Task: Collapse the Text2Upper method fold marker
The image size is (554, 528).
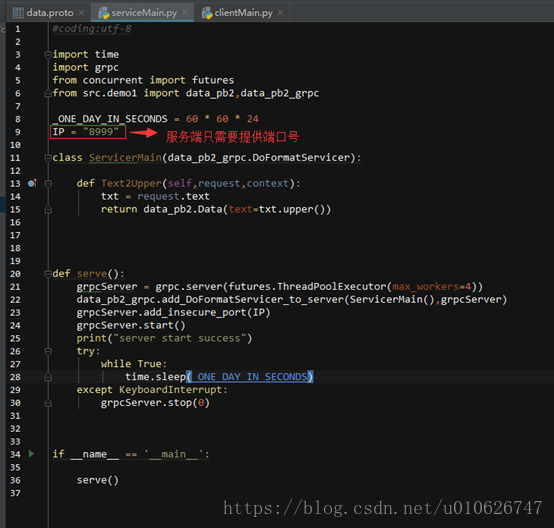Action: 48,183
